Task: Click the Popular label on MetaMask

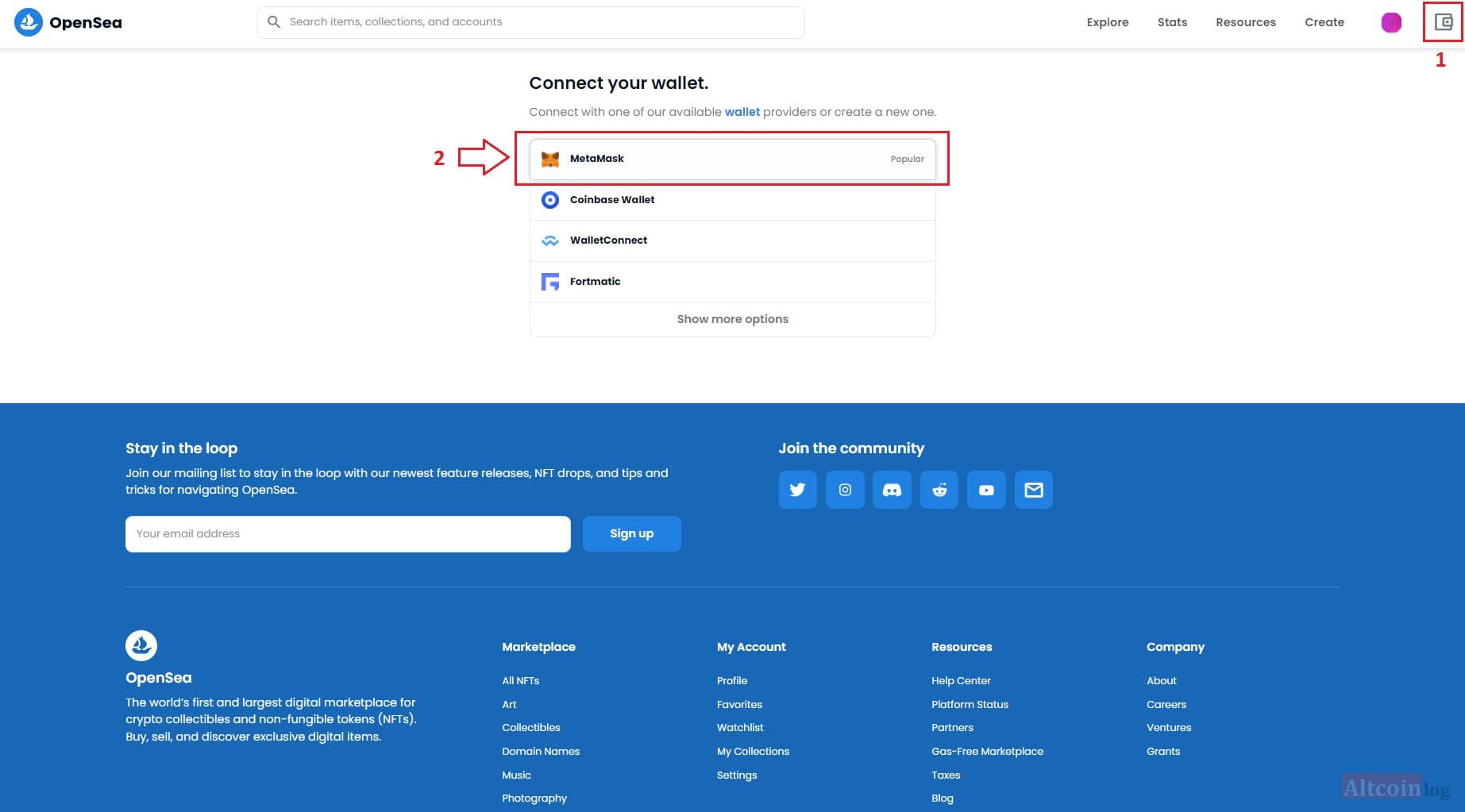Action: (x=907, y=159)
